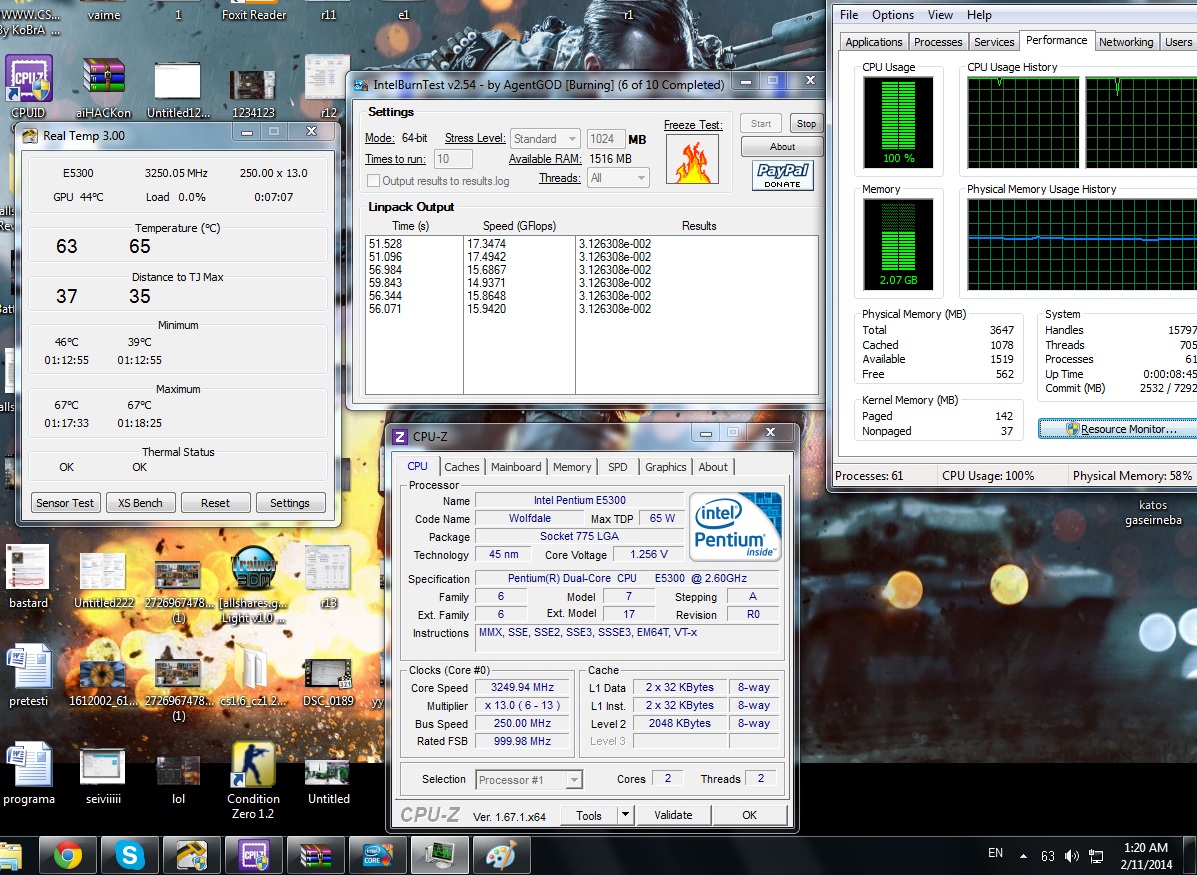Image resolution: width=1197 pixels, height=875 pixels.
Task: Open the Foxit Reader desktop icon
Action: (x=252, y=12)
